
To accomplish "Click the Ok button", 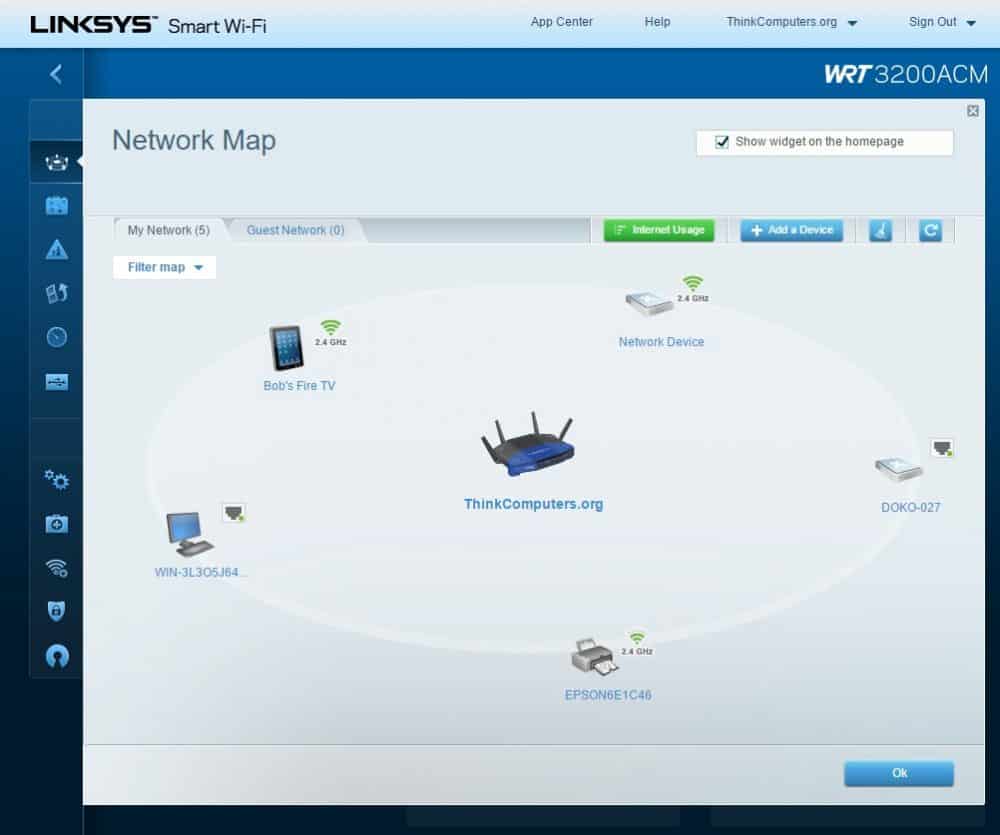I will (x=899, y=773).
